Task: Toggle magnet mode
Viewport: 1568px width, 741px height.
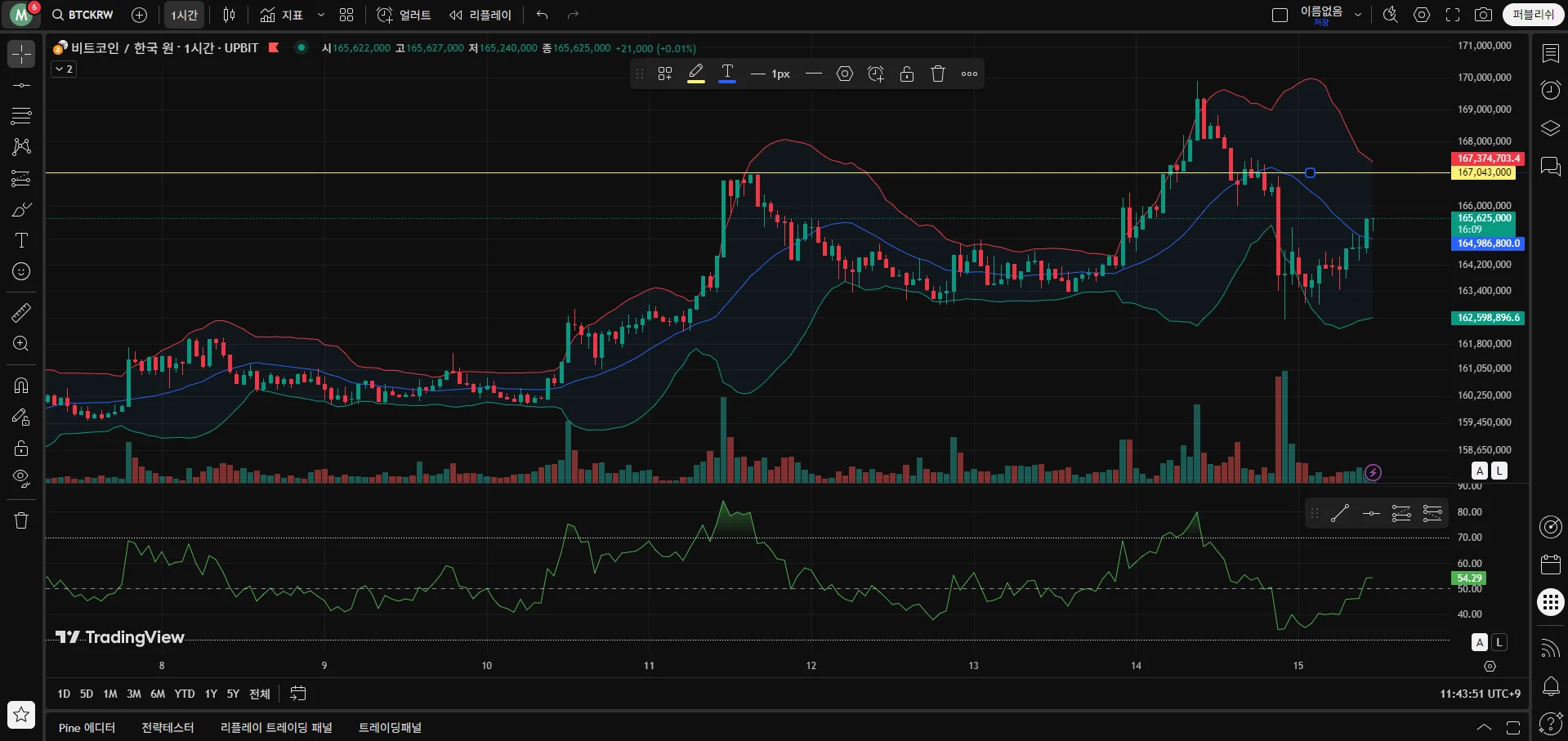Action: [21, 385]
